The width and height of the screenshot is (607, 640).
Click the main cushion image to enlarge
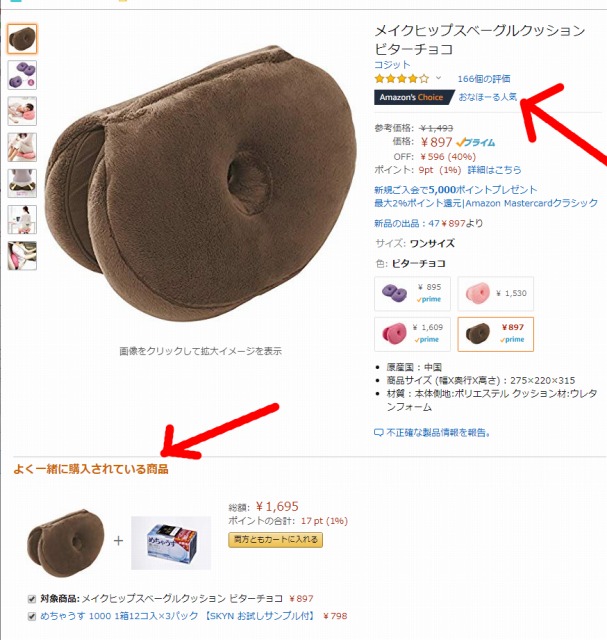(200, 184)
